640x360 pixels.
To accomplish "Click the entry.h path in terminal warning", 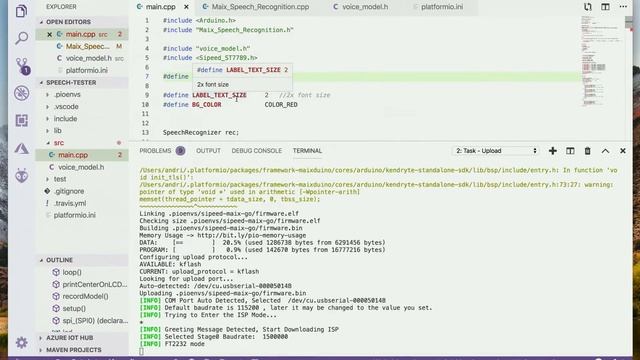I will click(349, 170).
